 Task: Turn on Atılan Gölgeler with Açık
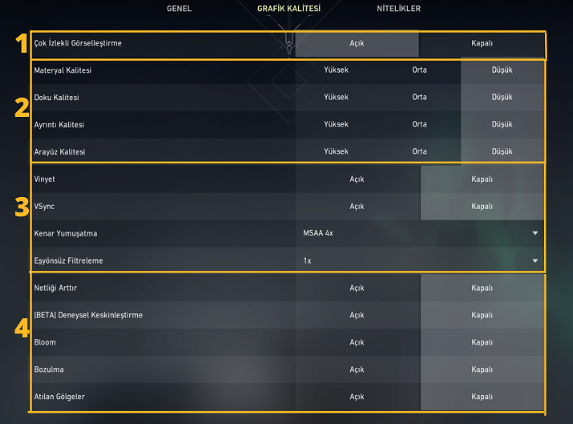[x=357, y=397]
